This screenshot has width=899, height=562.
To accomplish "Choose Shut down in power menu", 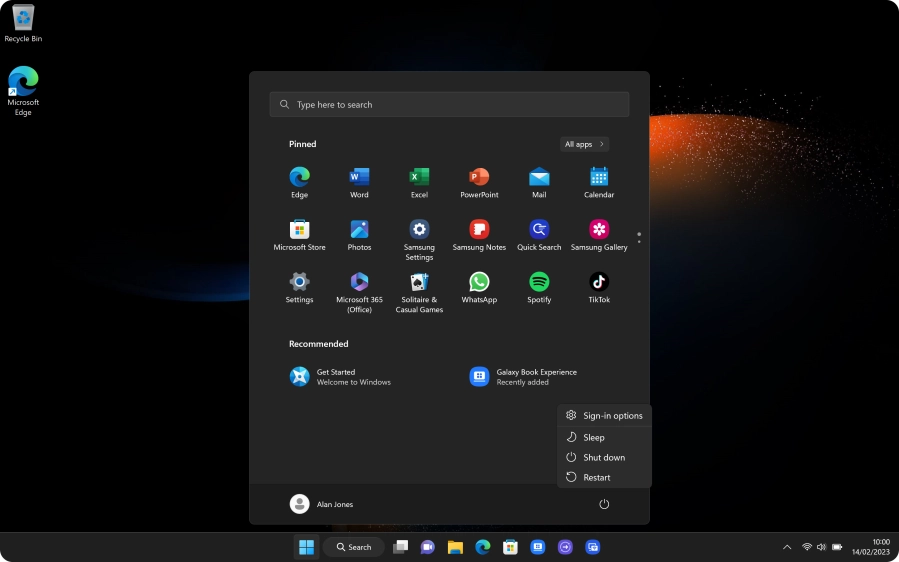I will (x=603, y=457).
